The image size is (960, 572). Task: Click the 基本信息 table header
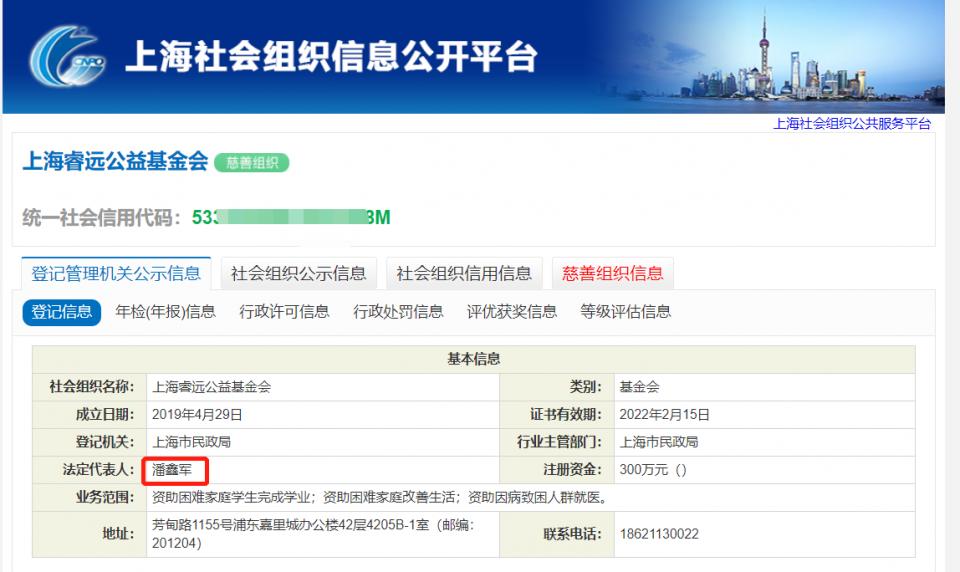[473, 359]
